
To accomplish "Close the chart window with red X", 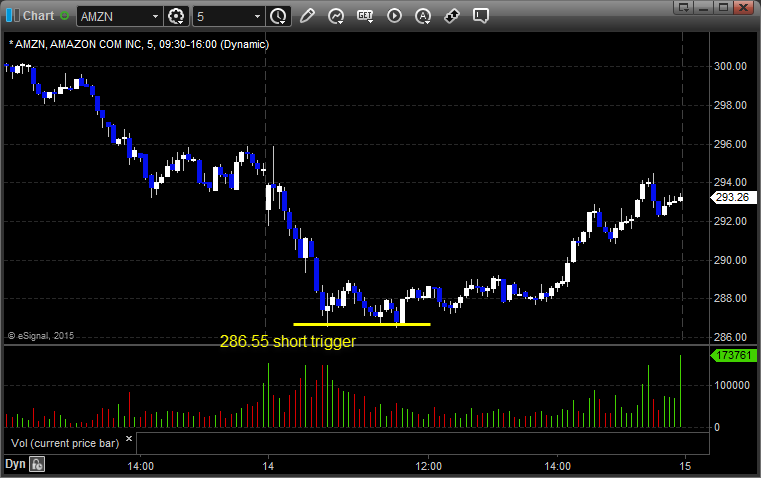I will click(x=743, y=7).
